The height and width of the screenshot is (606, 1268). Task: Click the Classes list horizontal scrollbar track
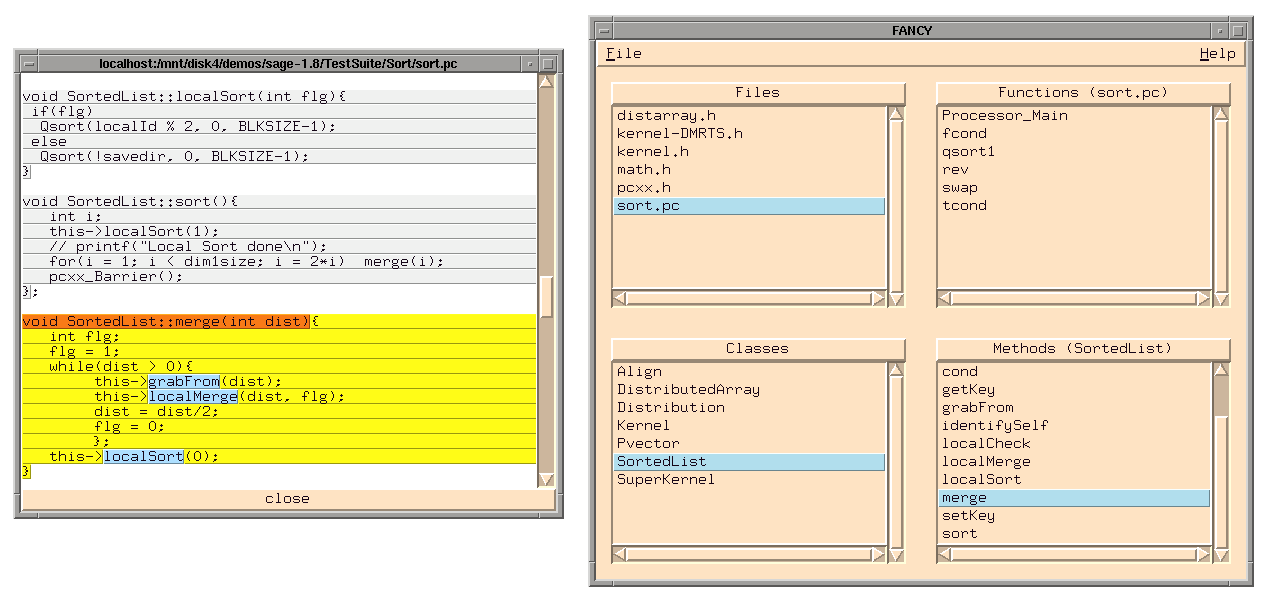749,554
